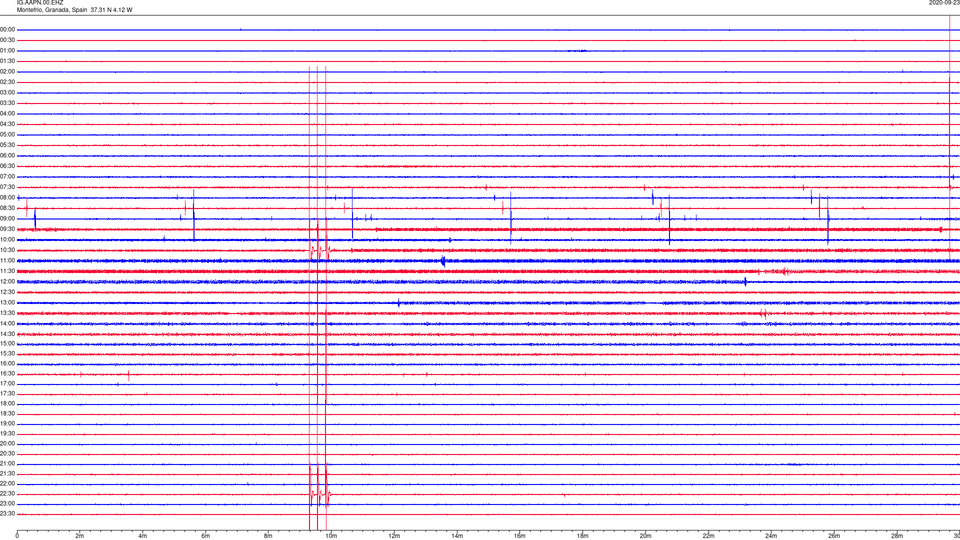Screen dimensions: 960x540
Task: Select the 19:00 time row label
Action: pos(7,424)
